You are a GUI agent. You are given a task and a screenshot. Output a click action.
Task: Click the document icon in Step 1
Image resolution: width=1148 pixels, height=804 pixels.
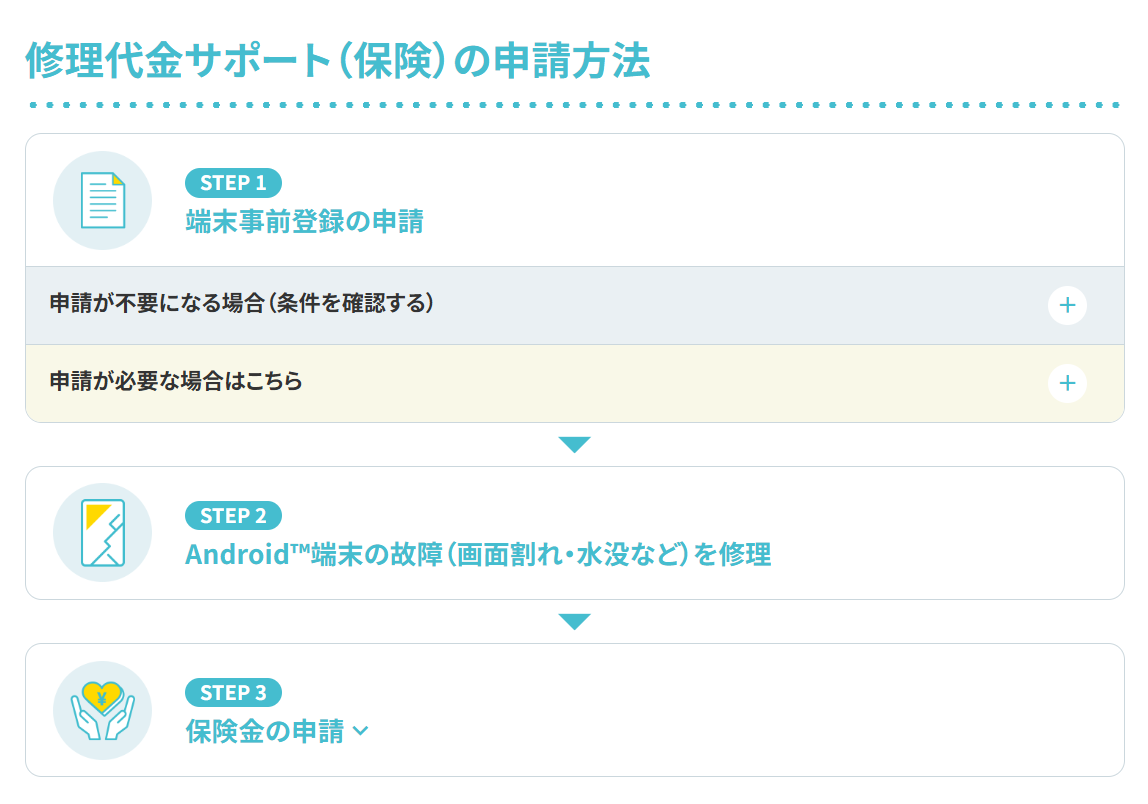102,200
